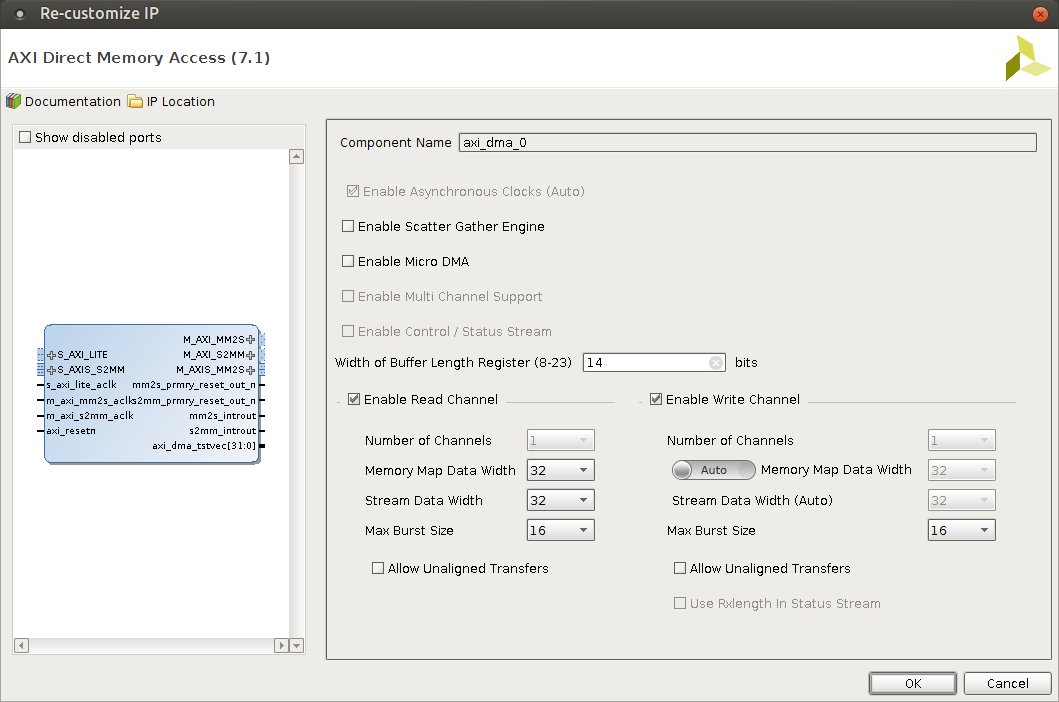Disable the Enable Write Channel checkbox
The image size is (1059, 702).
656,399
